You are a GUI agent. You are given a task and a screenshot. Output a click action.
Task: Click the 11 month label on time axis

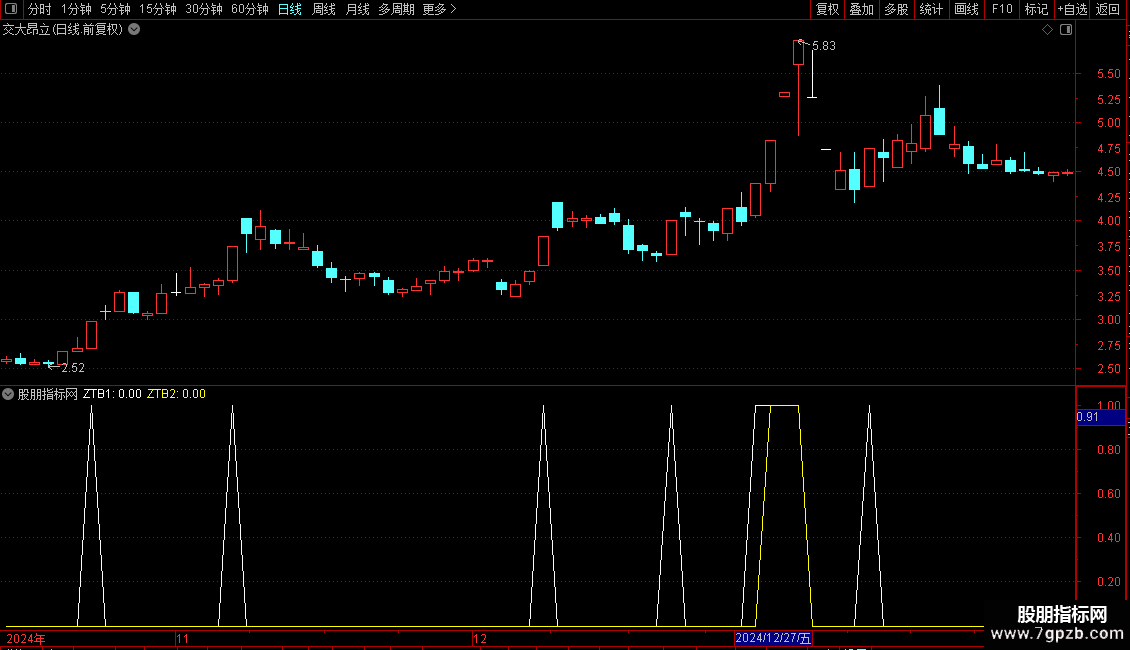[x=183, y=638]
